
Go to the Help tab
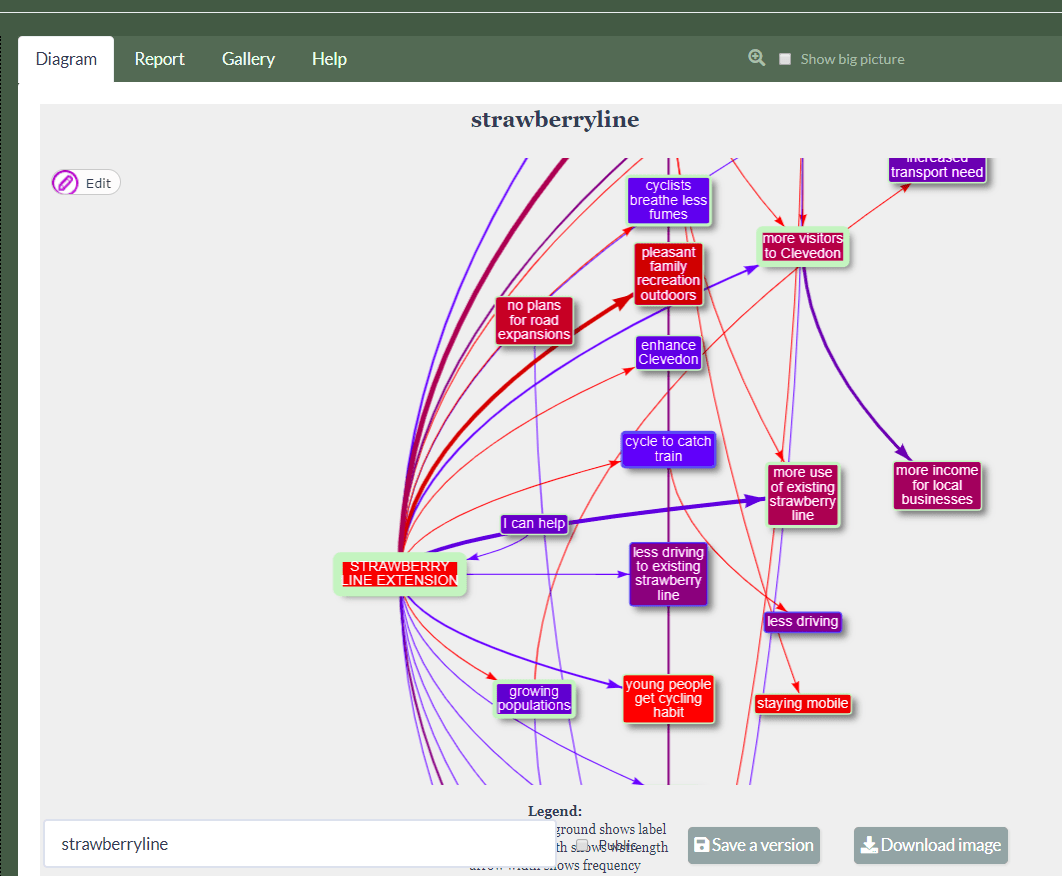pyautogui.click(x=329, y=59)
